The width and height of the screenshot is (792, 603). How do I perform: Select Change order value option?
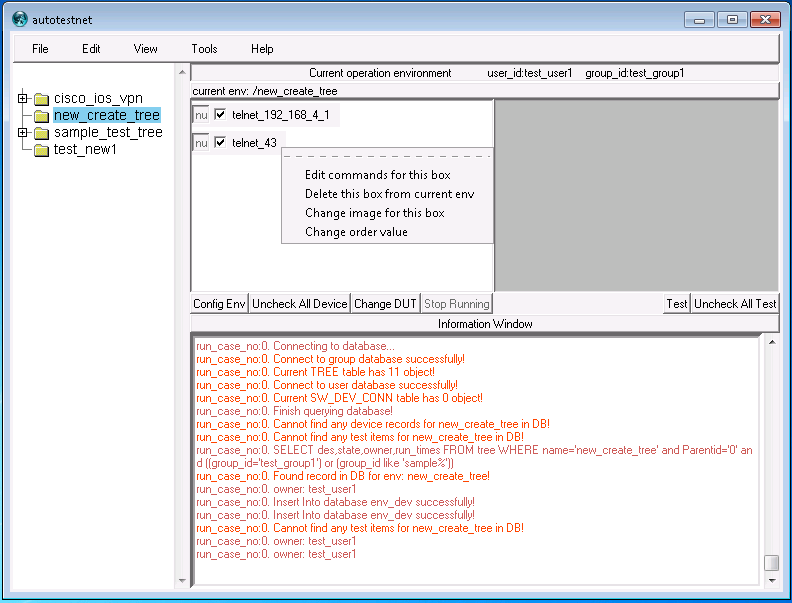tap(356, 232)
